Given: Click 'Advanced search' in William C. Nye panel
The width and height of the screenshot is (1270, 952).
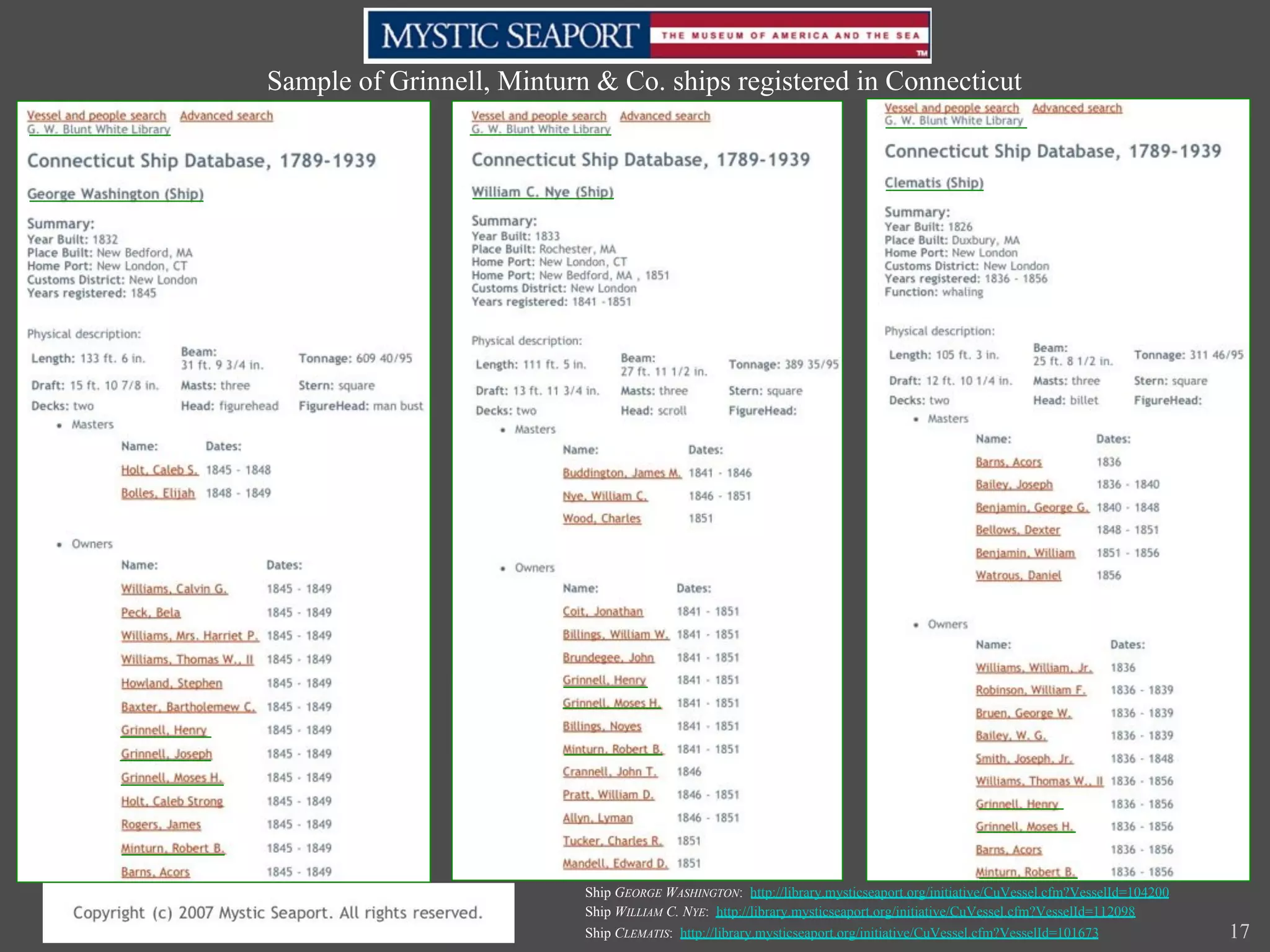Looking at the screenshot, I should [x=665, y=116].
